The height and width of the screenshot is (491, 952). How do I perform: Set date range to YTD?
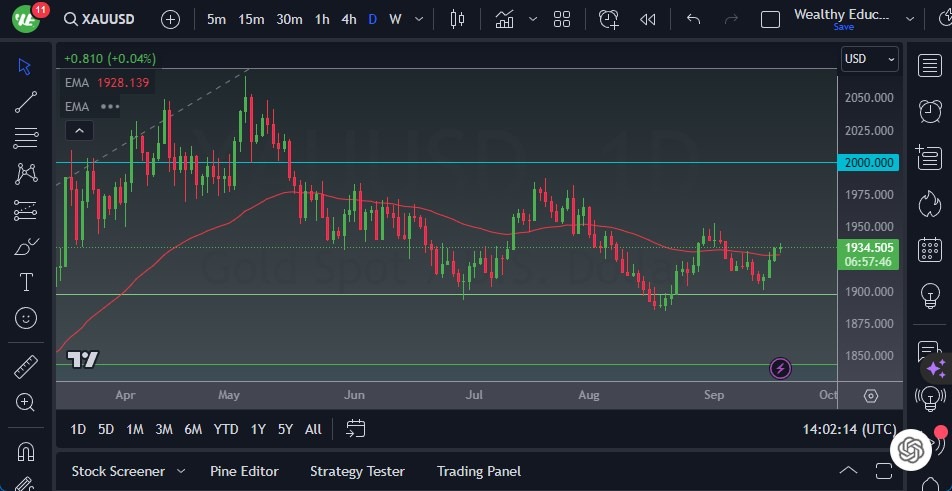226,429
